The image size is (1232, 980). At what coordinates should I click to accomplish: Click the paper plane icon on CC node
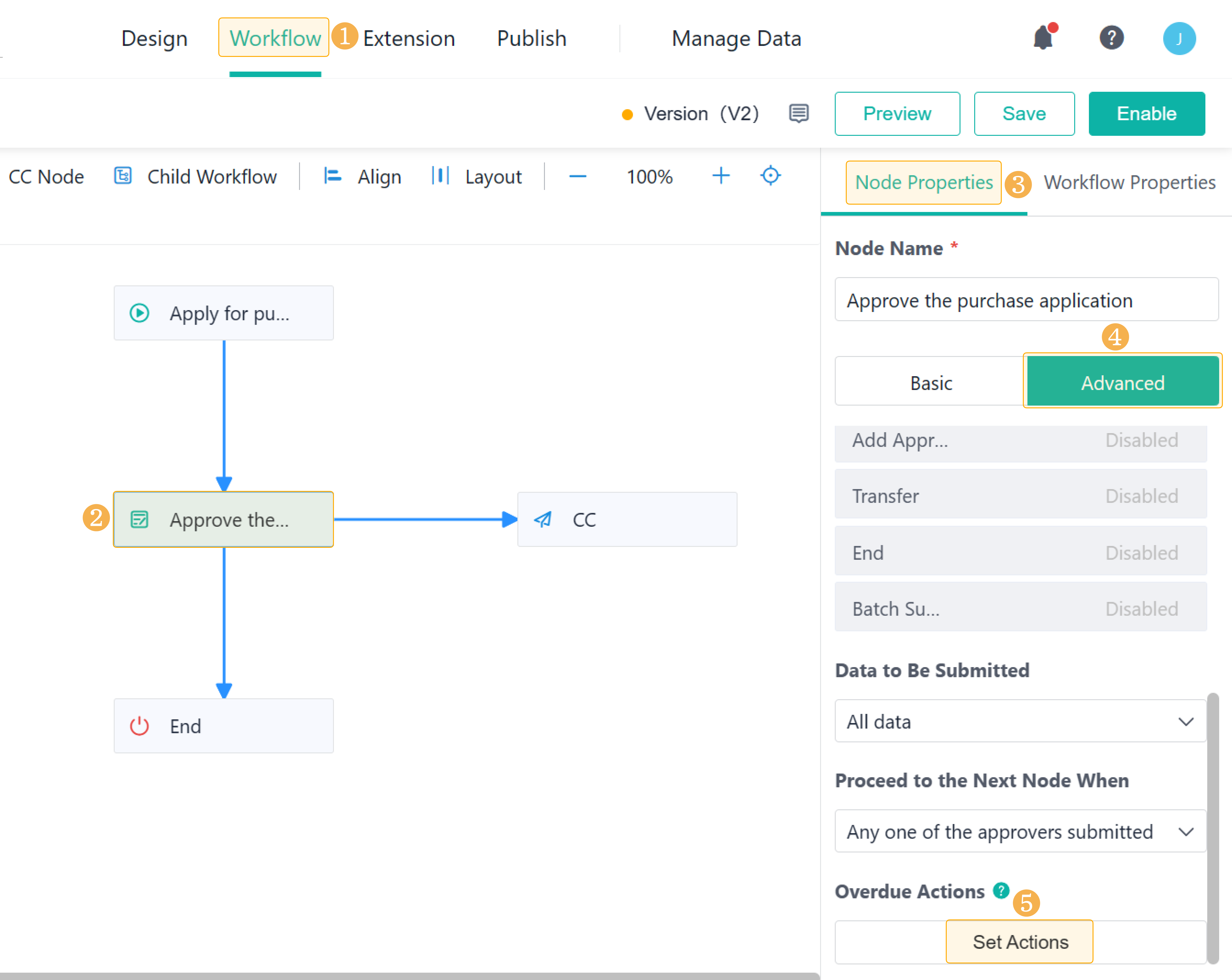point(543,519)
